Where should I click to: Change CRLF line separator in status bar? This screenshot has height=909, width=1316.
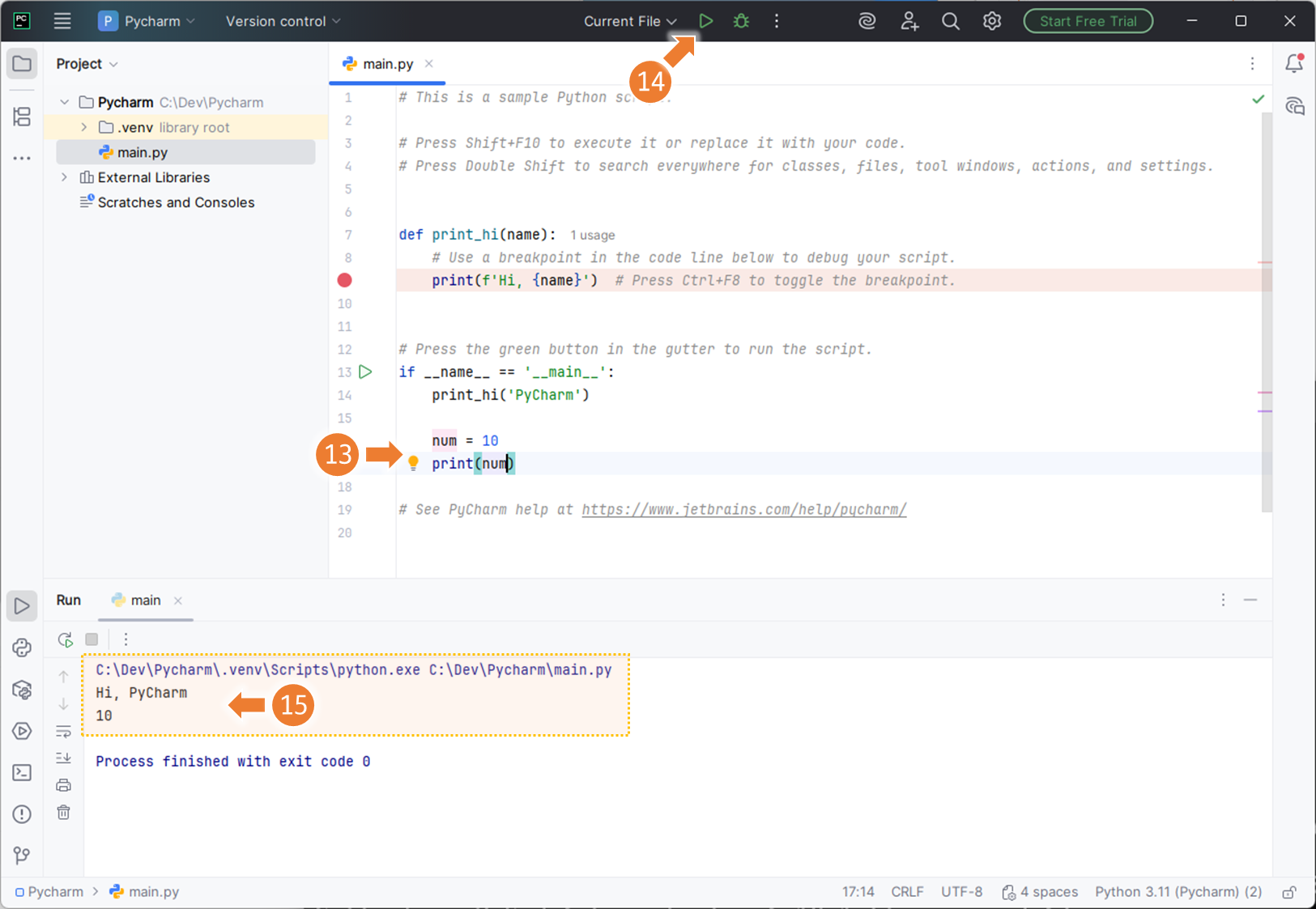click(907, 892)
